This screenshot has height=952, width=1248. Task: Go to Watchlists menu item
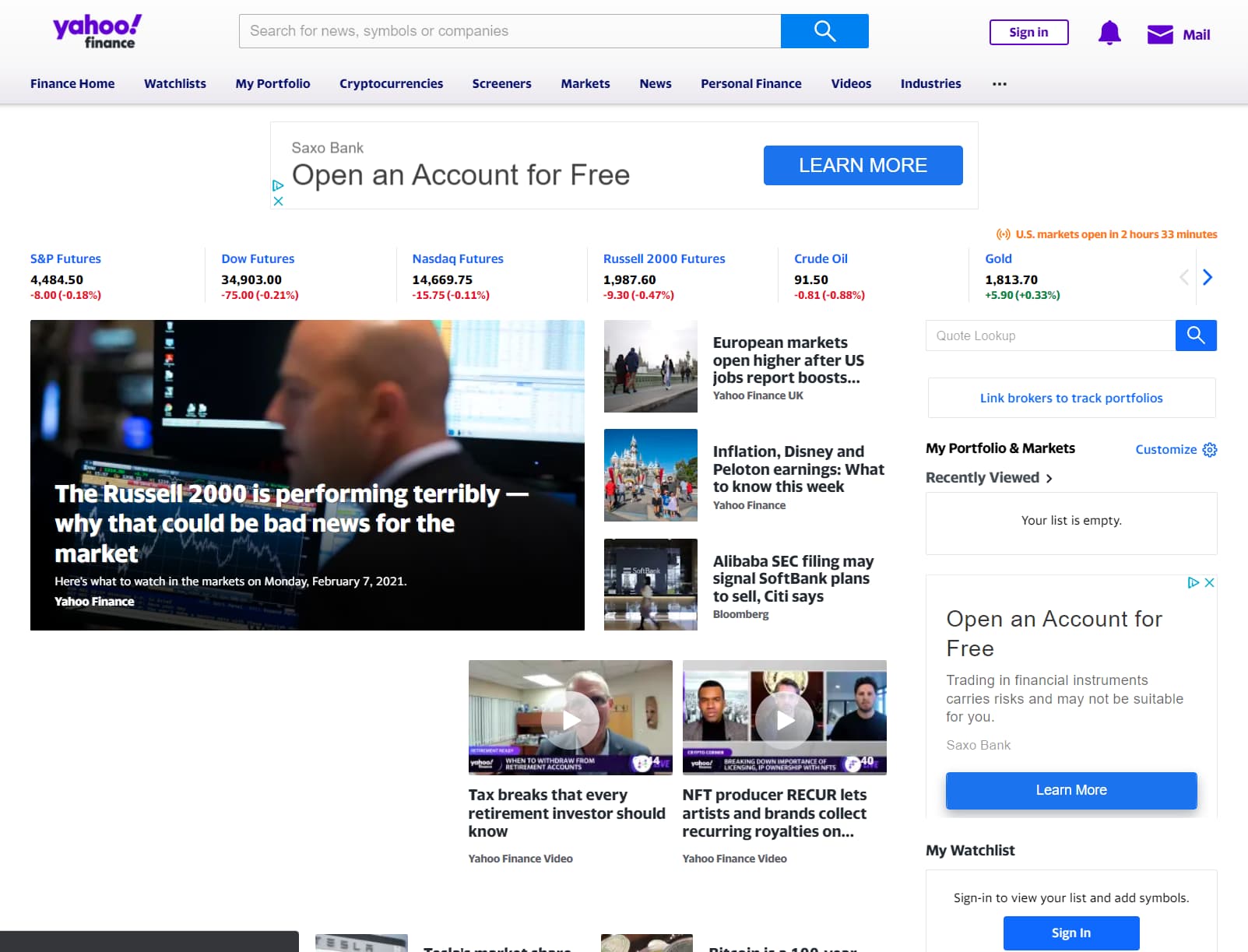(x=175, y=83)
